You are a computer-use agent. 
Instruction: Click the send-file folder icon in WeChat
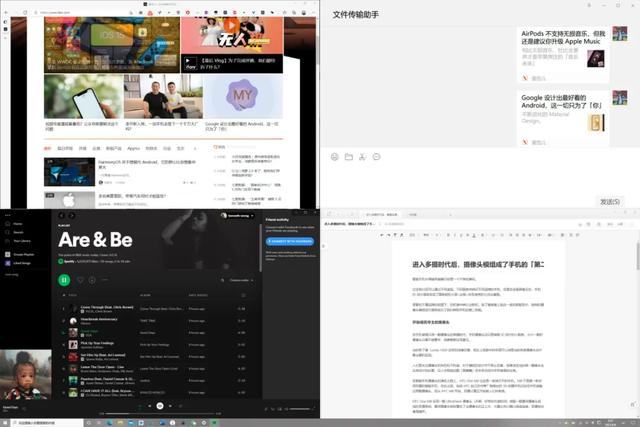349,157
